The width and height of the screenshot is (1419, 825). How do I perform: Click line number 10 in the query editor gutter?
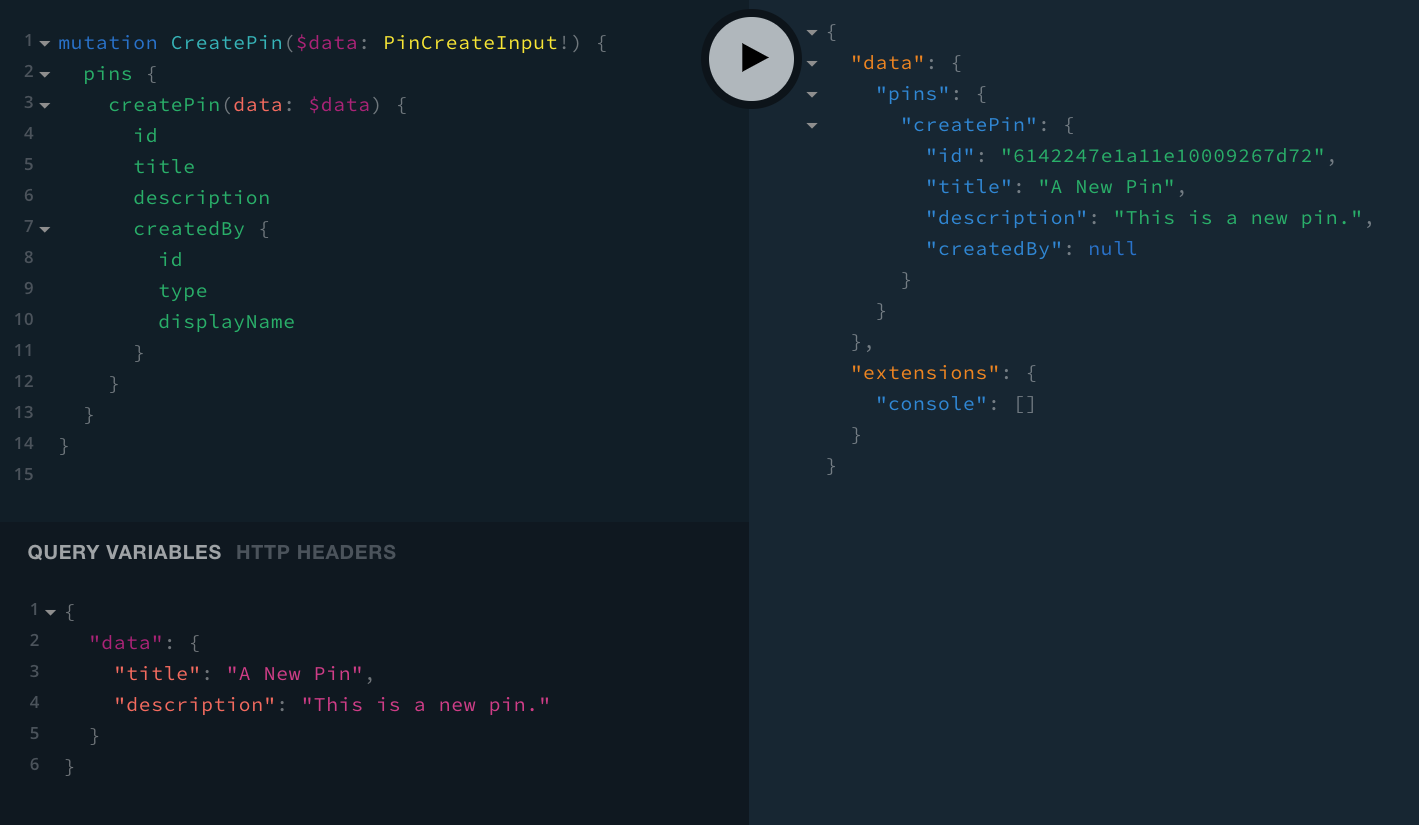(x=23, y=320)
